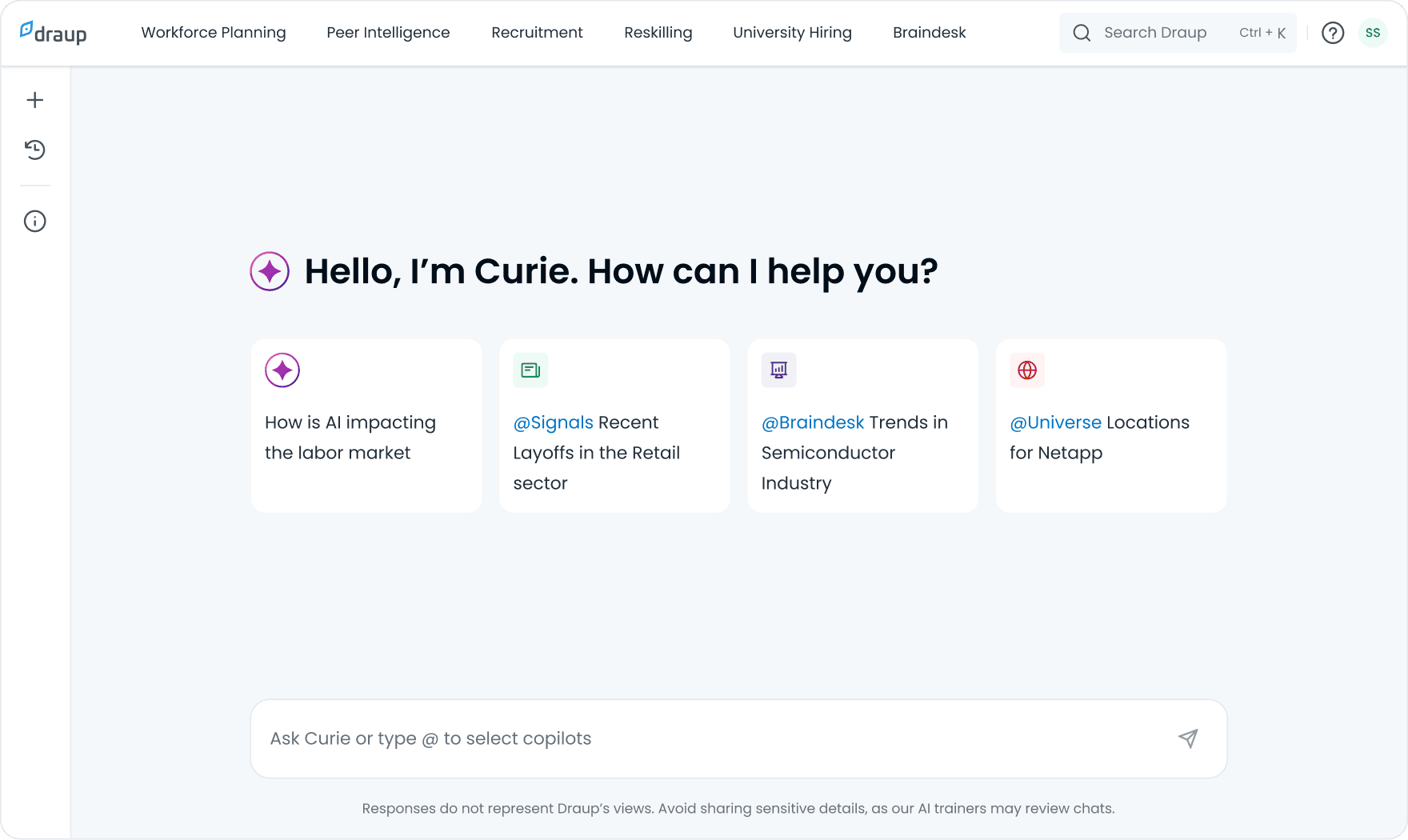Click the Braindesk presentation chart icon

pyautogui.click(x=778, y=370)
